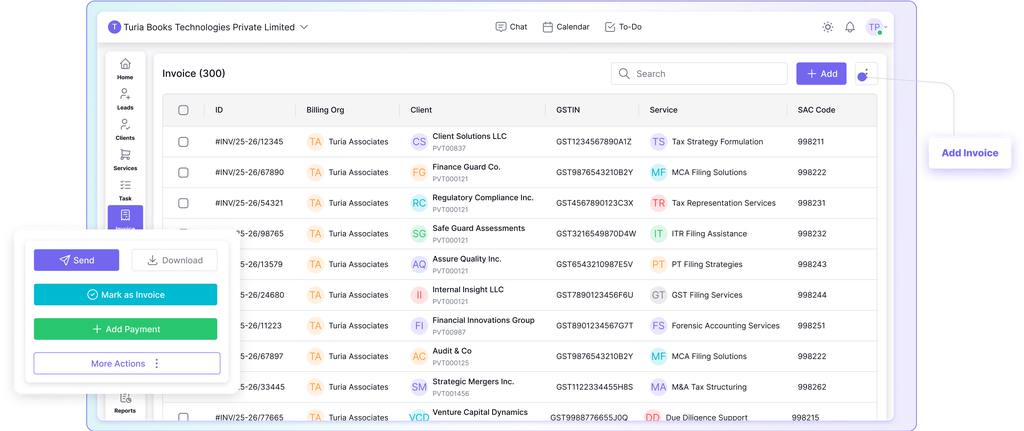1024x431 pixels.
Task: Click the Invoice (300) heading
Action: click(x=194, y=74)
